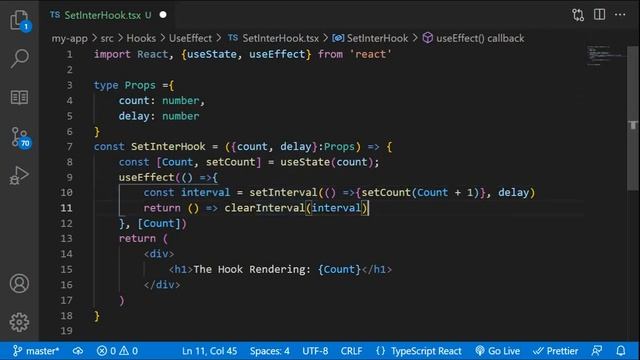640x360 pixels.
Task: Click the Synchronize Changes cloud icon
Action: pyautogui.click(x=78, y=351)
